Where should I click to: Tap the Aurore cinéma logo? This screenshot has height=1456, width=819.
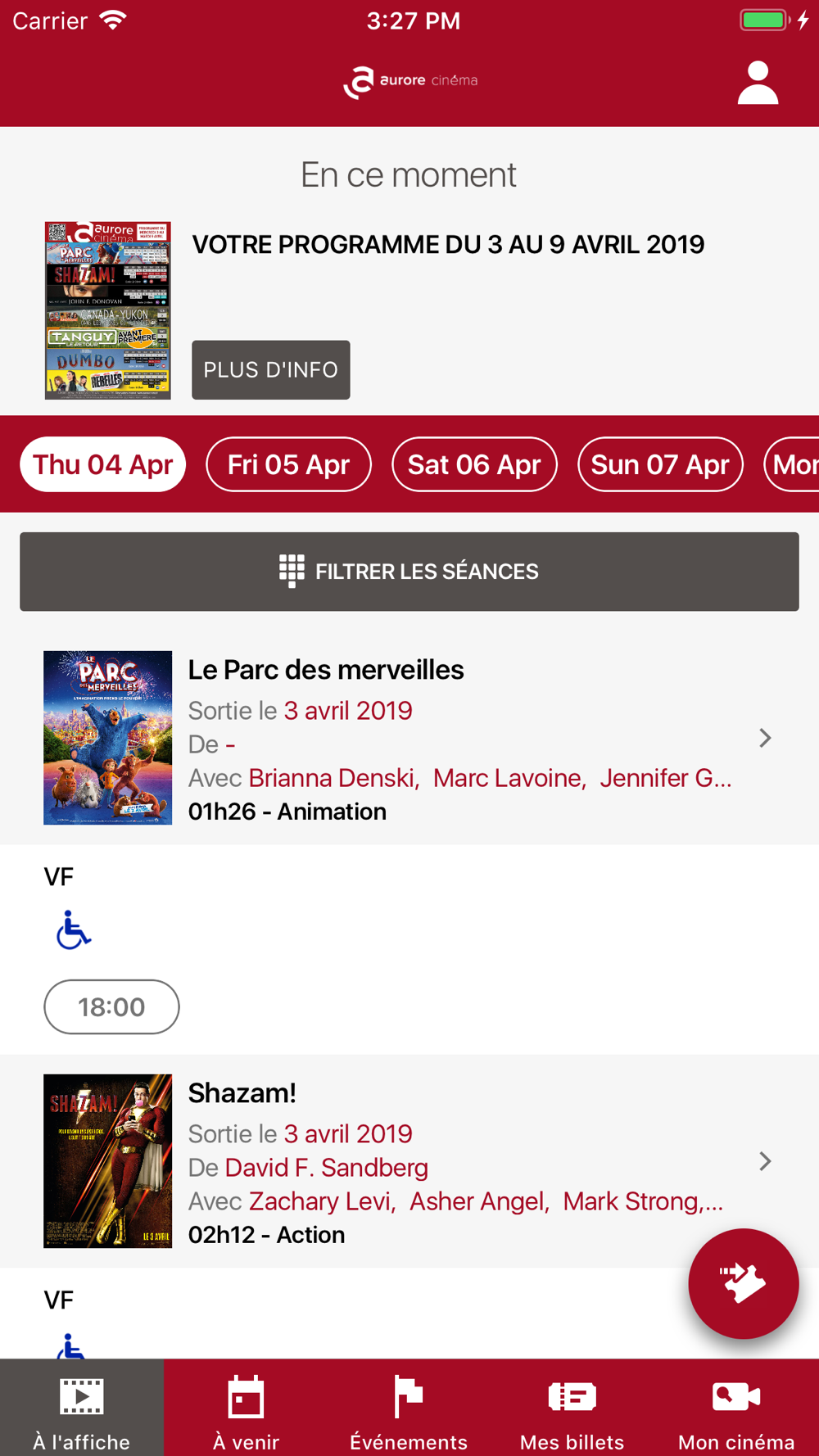(x=409, y=82)
